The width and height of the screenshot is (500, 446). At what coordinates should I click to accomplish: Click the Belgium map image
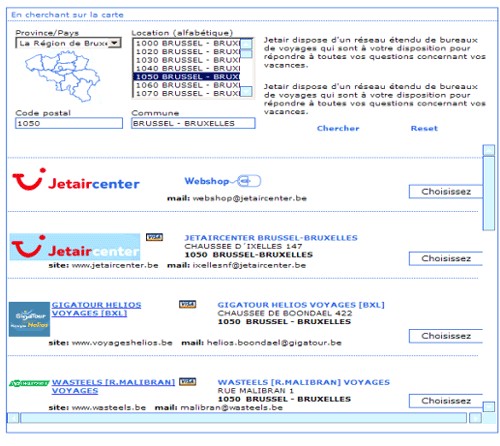pos(63,76)
